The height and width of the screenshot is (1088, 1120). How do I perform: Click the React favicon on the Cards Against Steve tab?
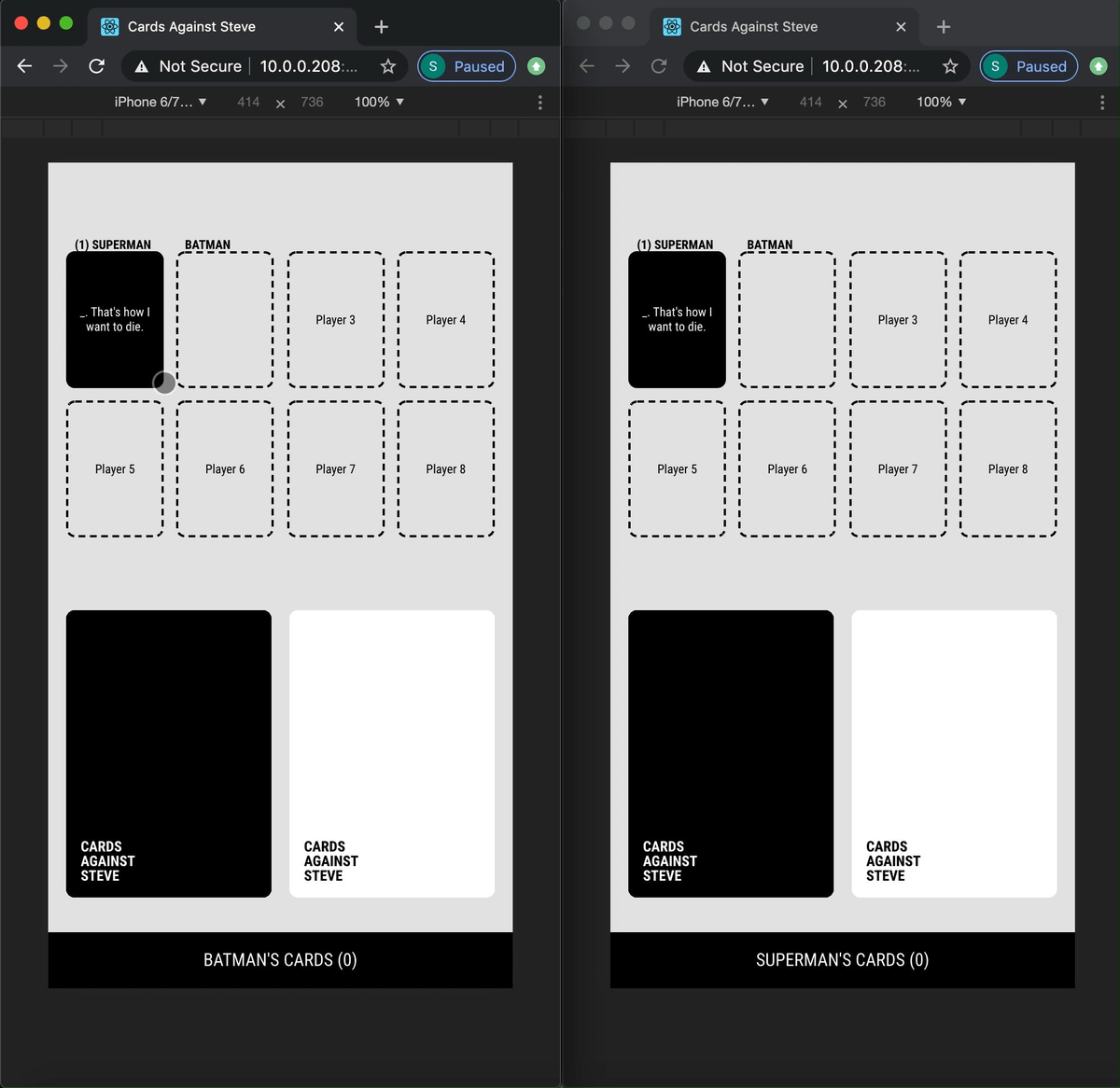point(108,26)
